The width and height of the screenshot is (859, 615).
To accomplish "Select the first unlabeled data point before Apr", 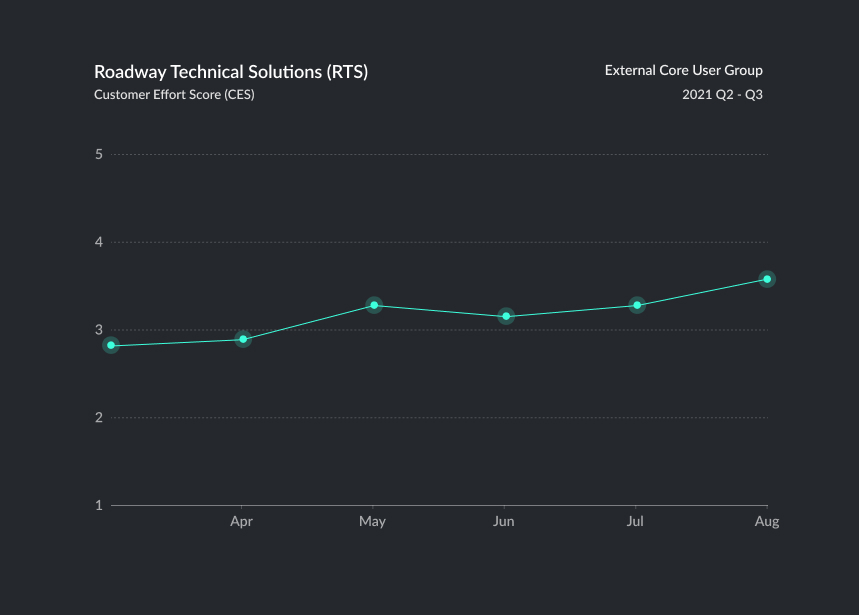I will 111,345.
